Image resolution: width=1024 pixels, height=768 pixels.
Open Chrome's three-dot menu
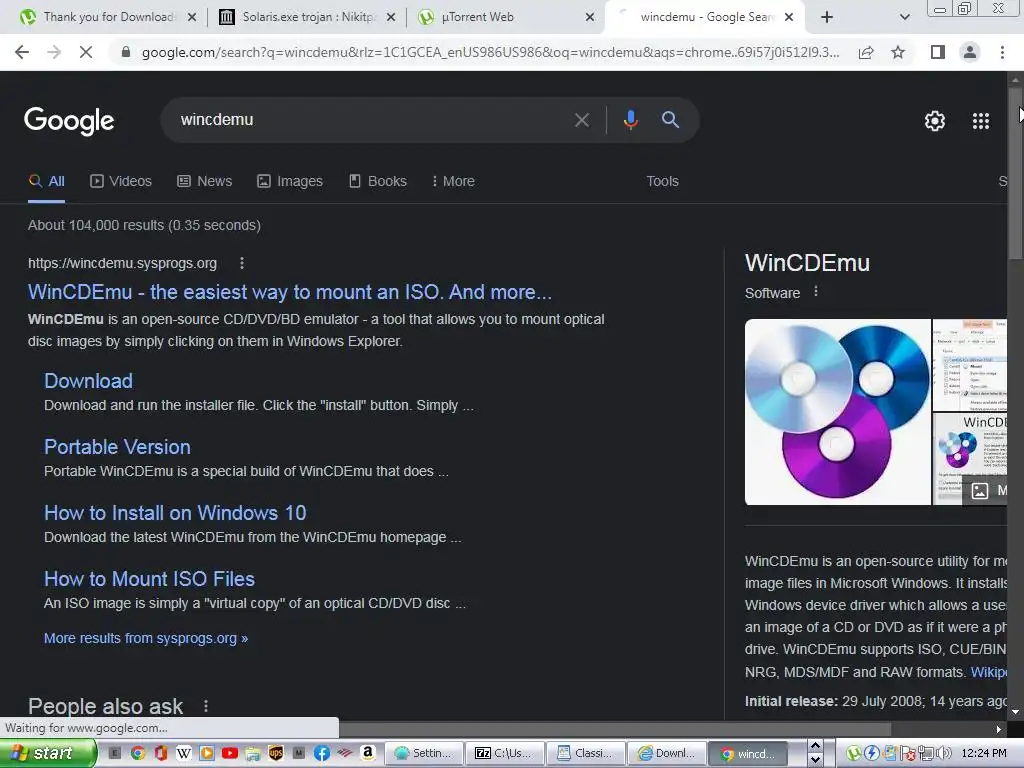[1002, 52]
